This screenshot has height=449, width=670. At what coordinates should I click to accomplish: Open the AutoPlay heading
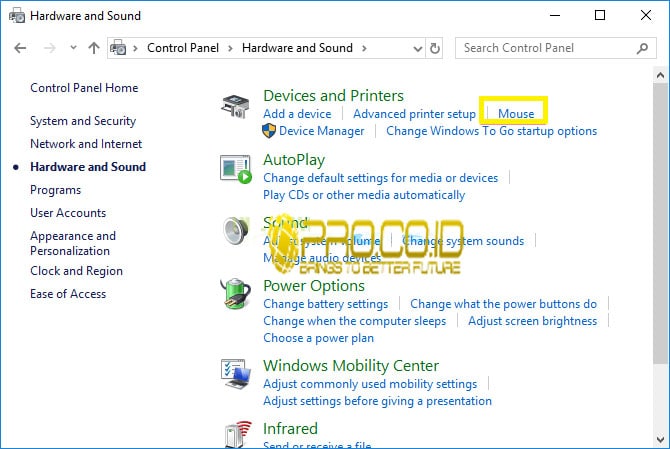(294, 160)
